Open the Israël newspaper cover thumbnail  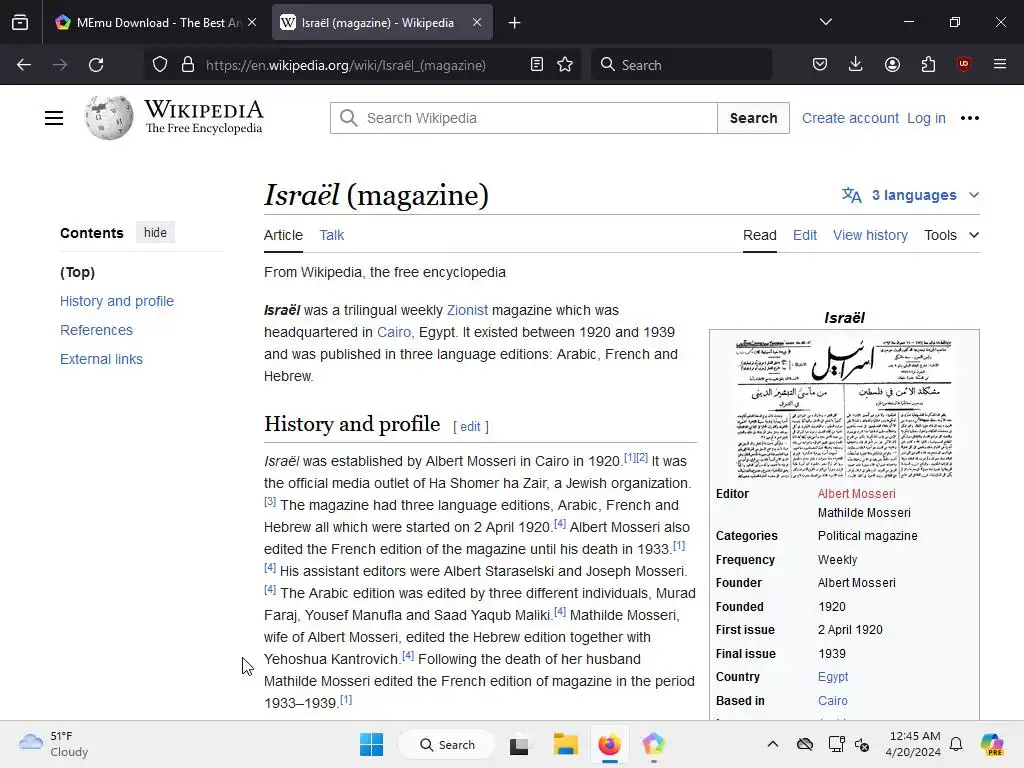click(844, 408)
